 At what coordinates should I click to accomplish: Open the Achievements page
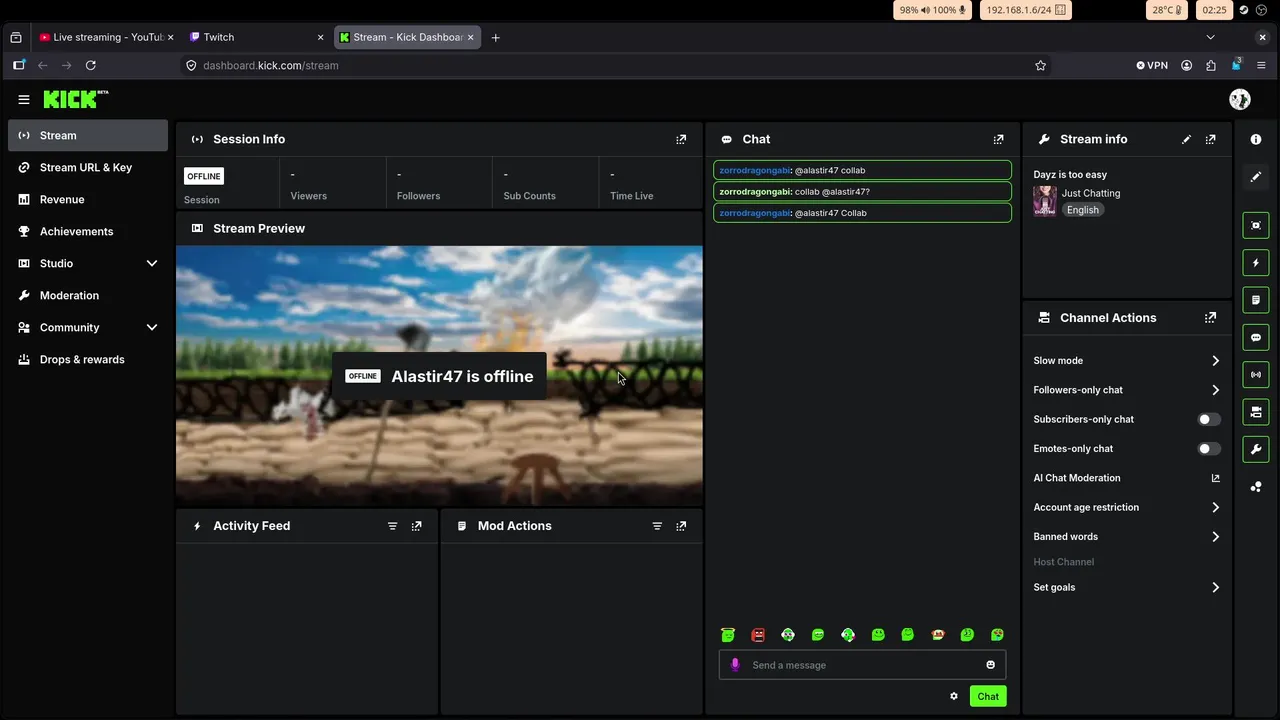pos(88,231)
